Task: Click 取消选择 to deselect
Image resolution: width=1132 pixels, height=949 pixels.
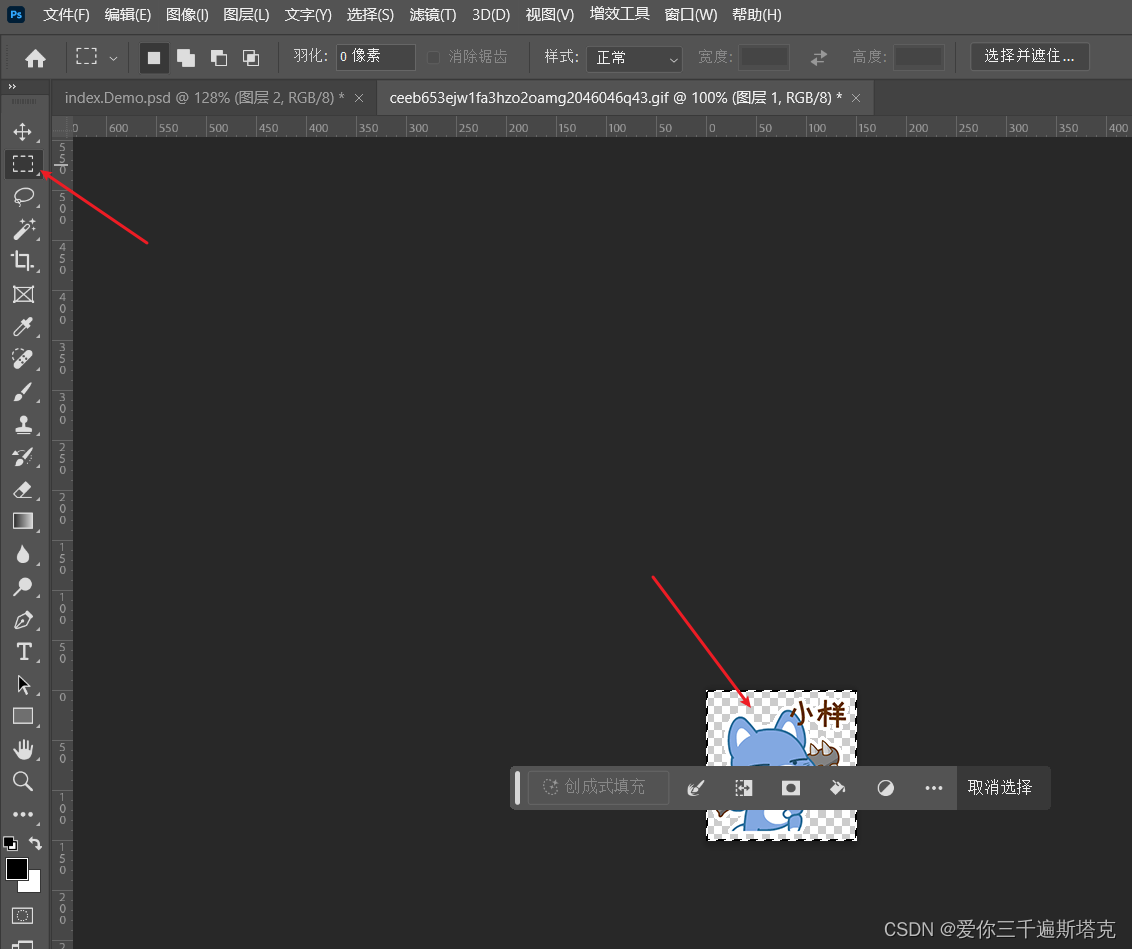Action: coord(1000,787)
